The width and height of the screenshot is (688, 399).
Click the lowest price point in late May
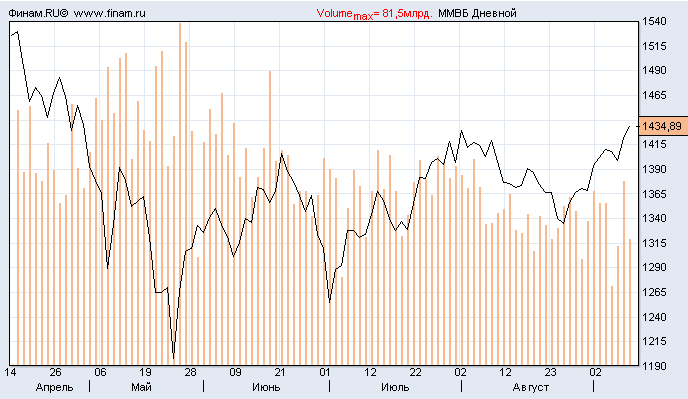coord(173,359)
